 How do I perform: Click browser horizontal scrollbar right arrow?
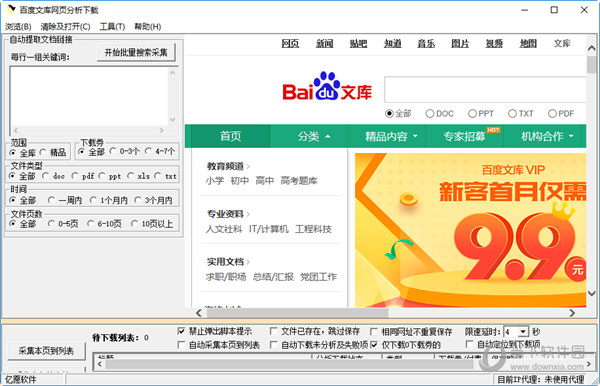click(572, 313)
